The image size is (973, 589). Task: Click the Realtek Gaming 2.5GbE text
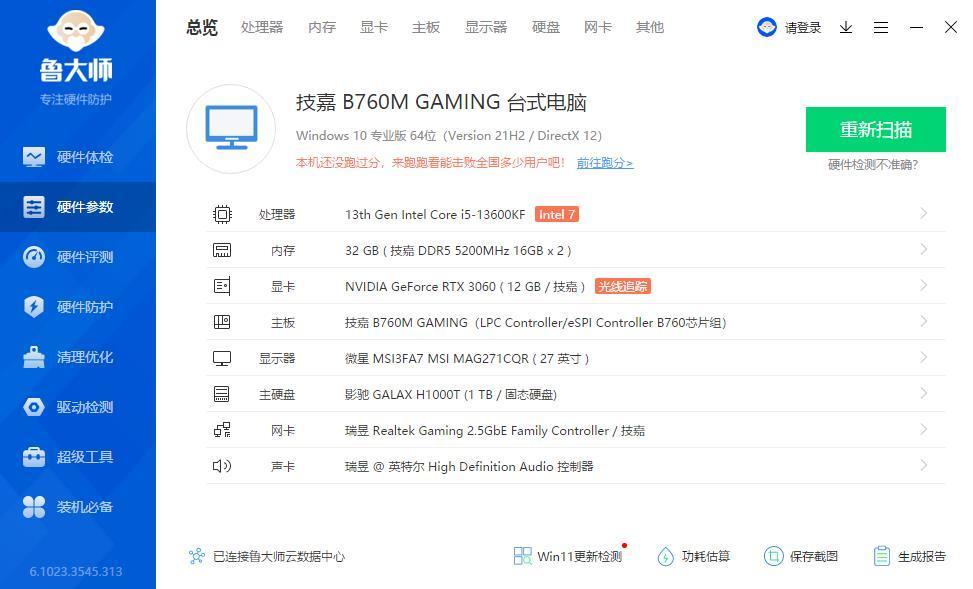(495, 431)
